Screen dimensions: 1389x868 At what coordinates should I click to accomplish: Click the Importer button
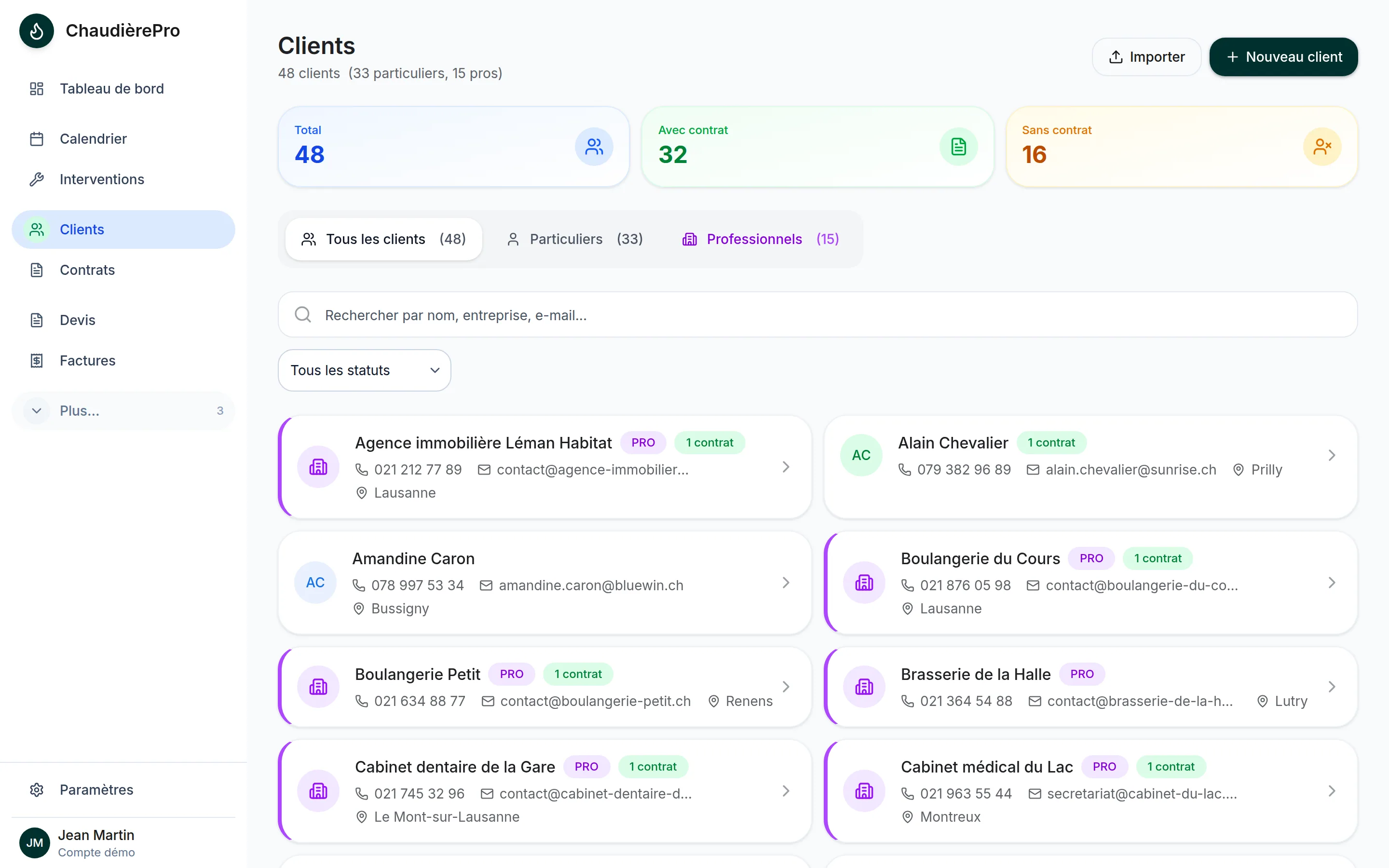tap(1146, 57)
